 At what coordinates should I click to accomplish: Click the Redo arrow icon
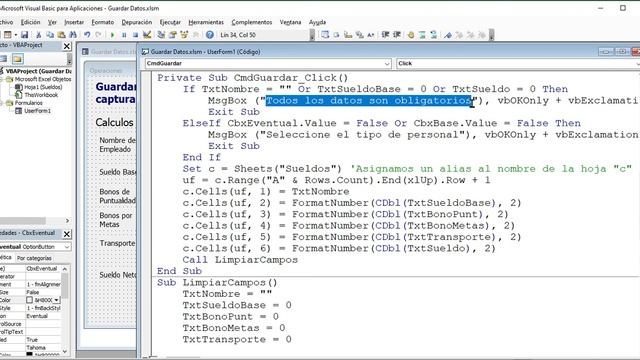98,35
